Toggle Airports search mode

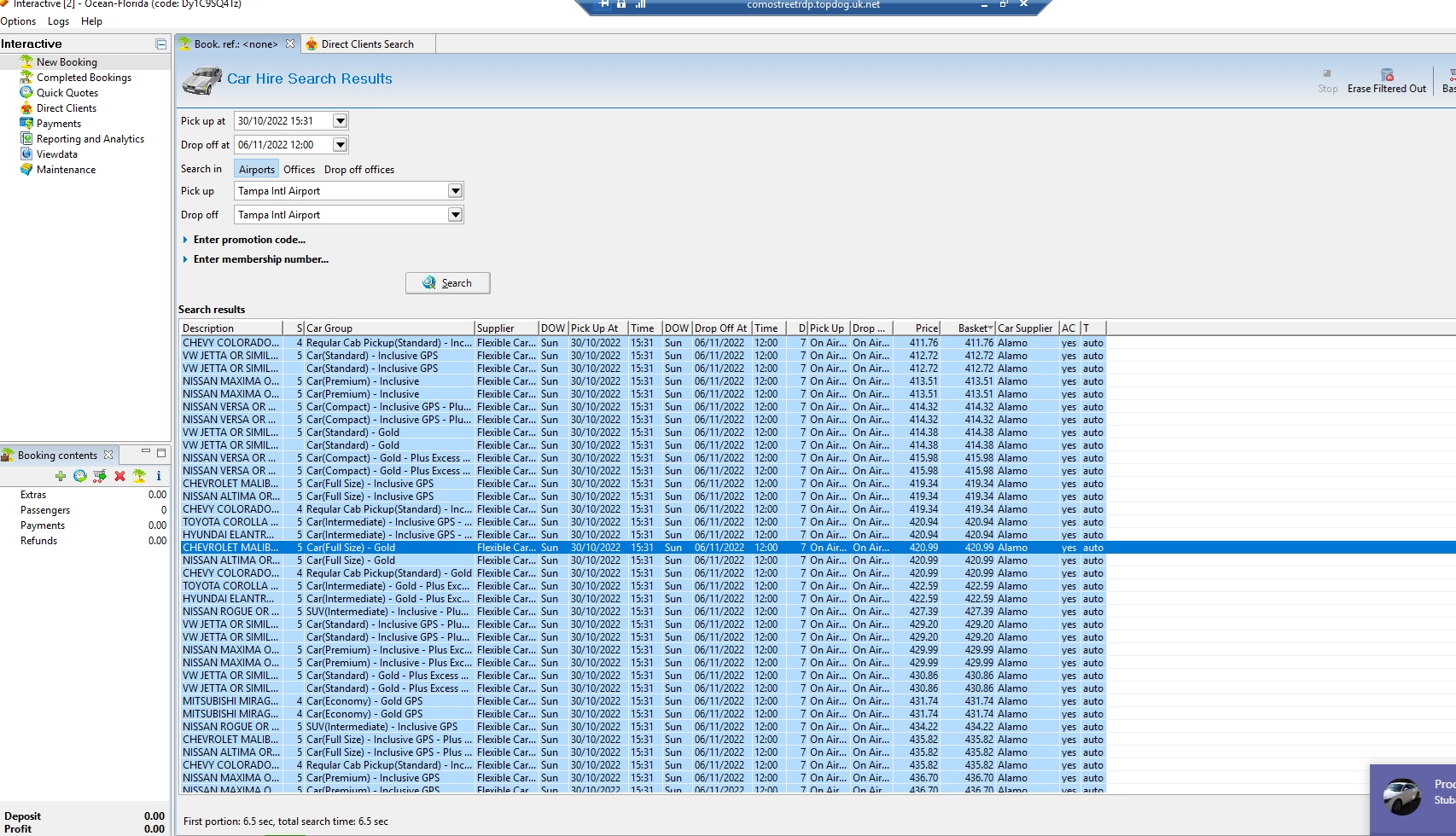[257, 170]
